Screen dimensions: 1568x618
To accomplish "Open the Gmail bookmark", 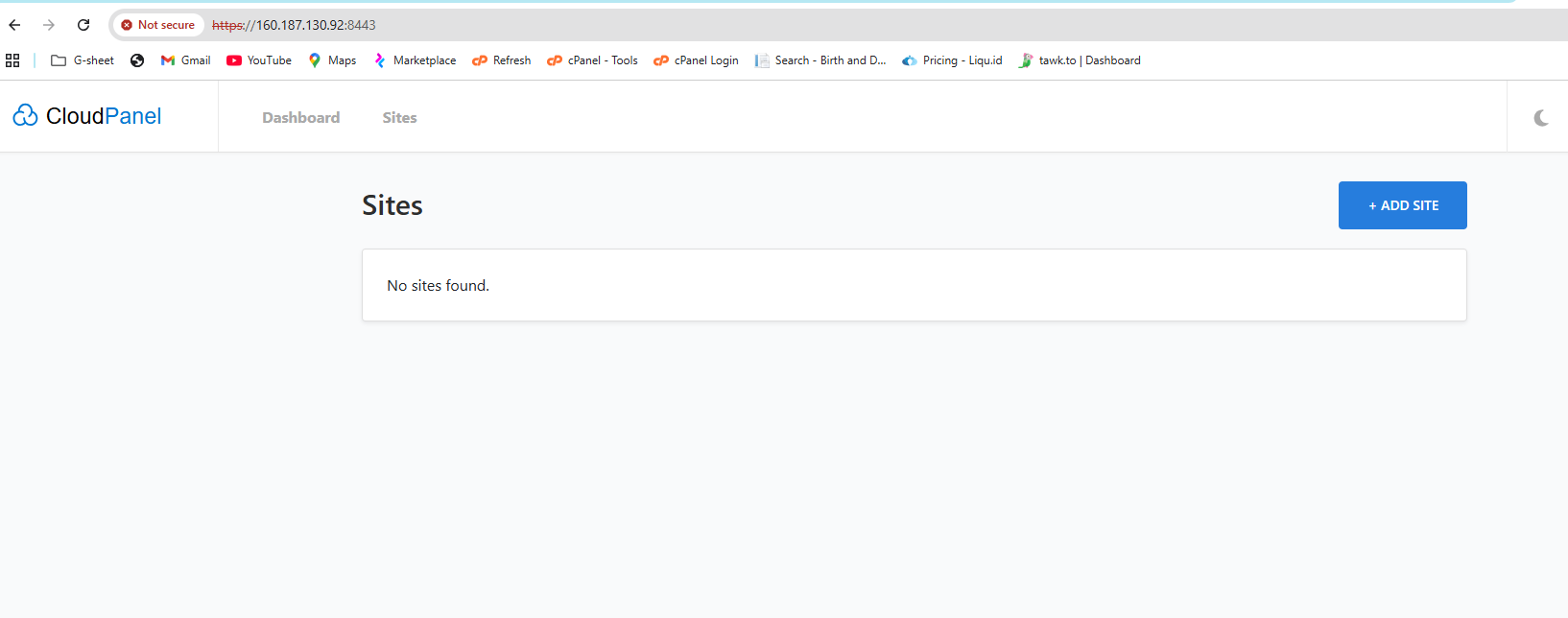I will point(185,60).
